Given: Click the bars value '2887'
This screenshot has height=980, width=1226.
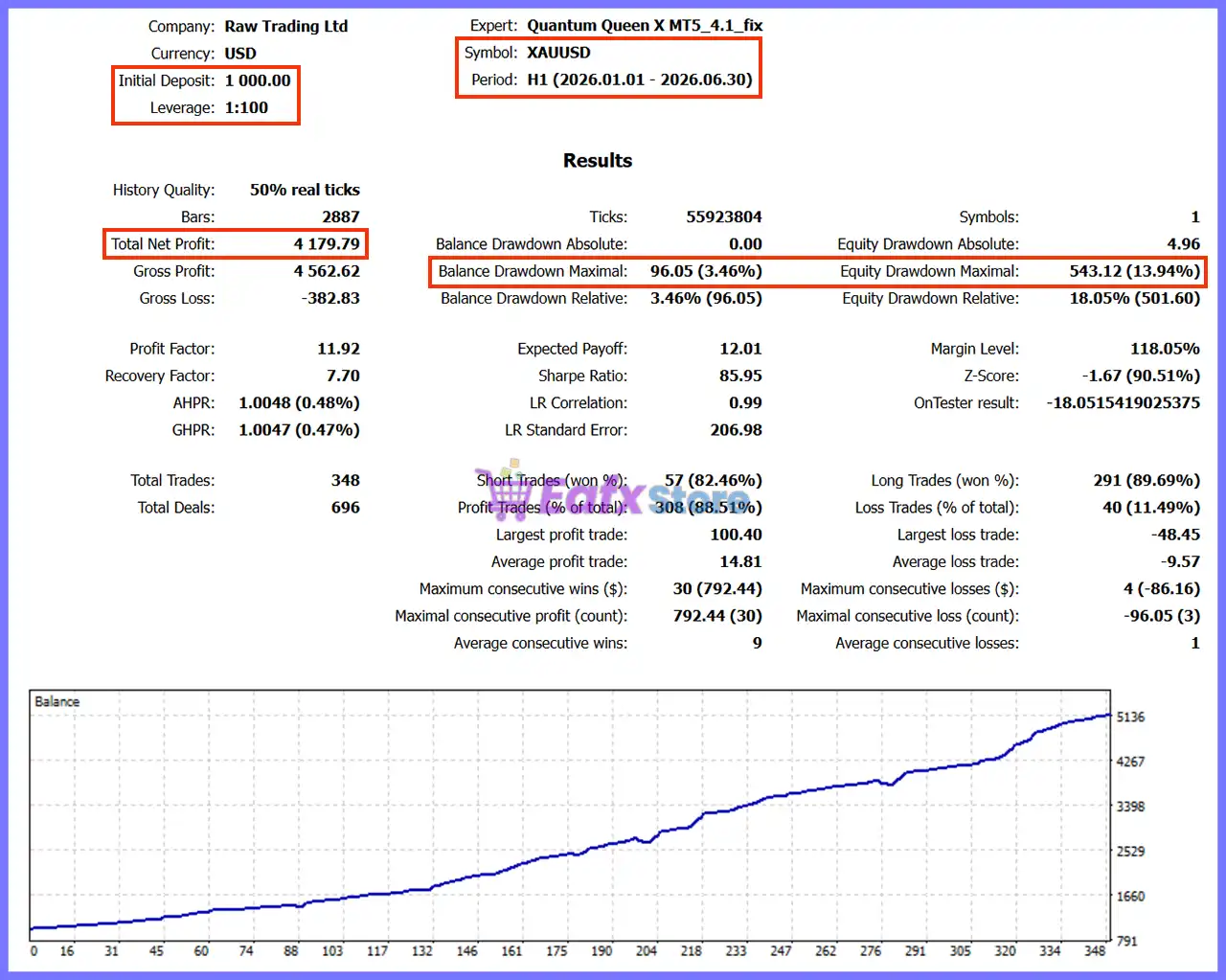Looking at the screenshot, I should [x=341, y=217].
